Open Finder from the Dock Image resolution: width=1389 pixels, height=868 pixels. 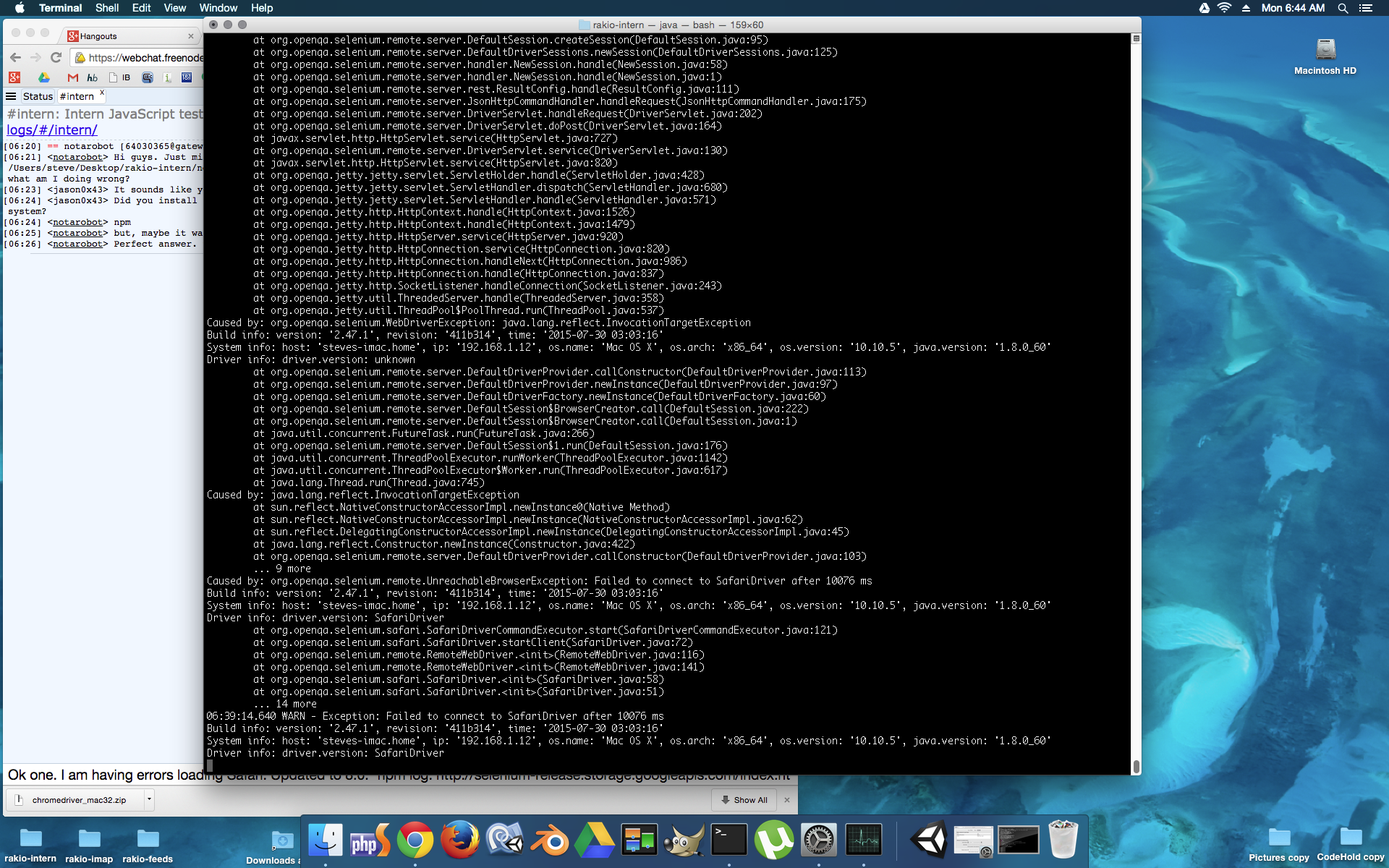click(x=325, y=841)
